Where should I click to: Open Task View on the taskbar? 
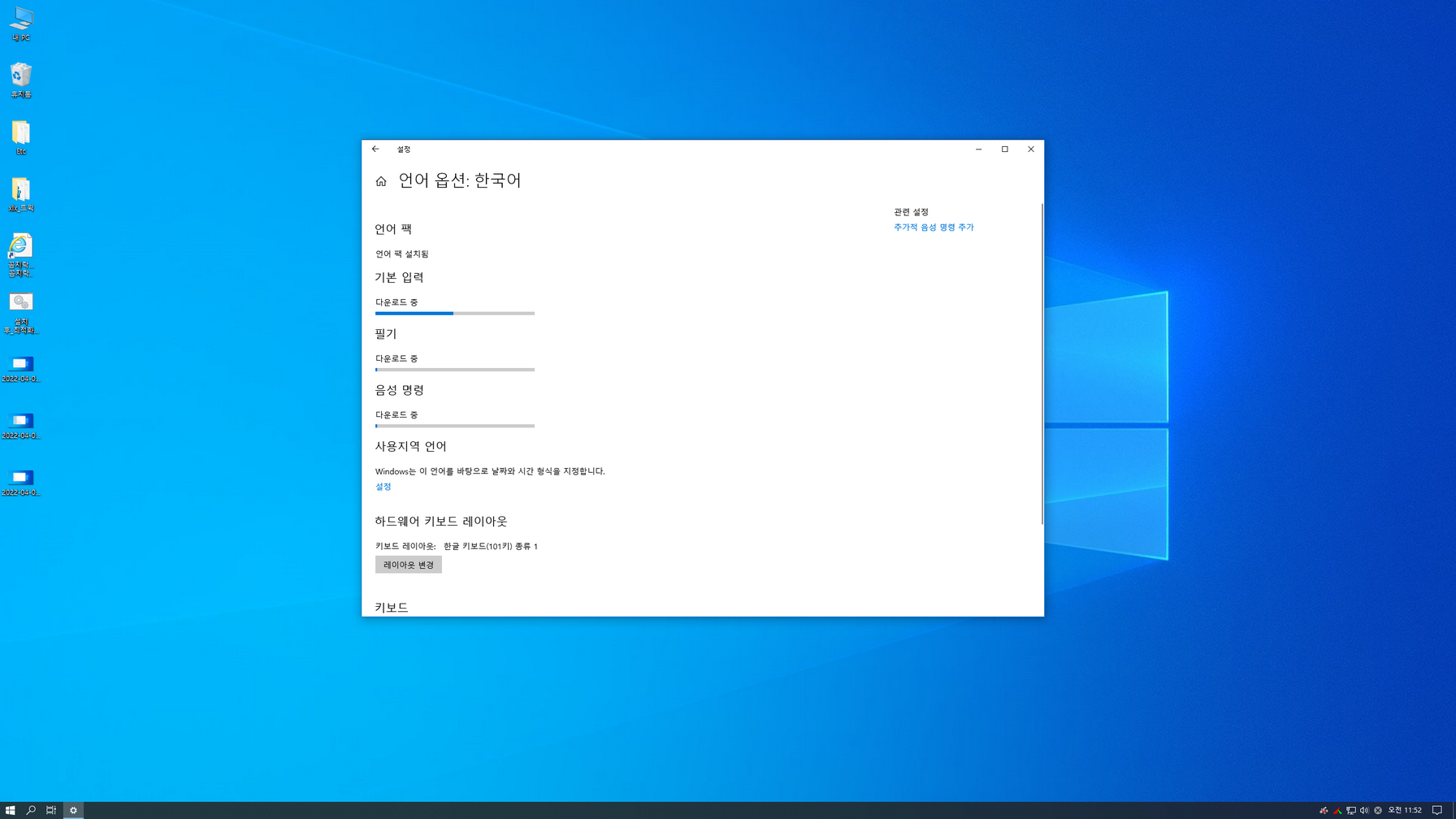(x=51, y=810)
